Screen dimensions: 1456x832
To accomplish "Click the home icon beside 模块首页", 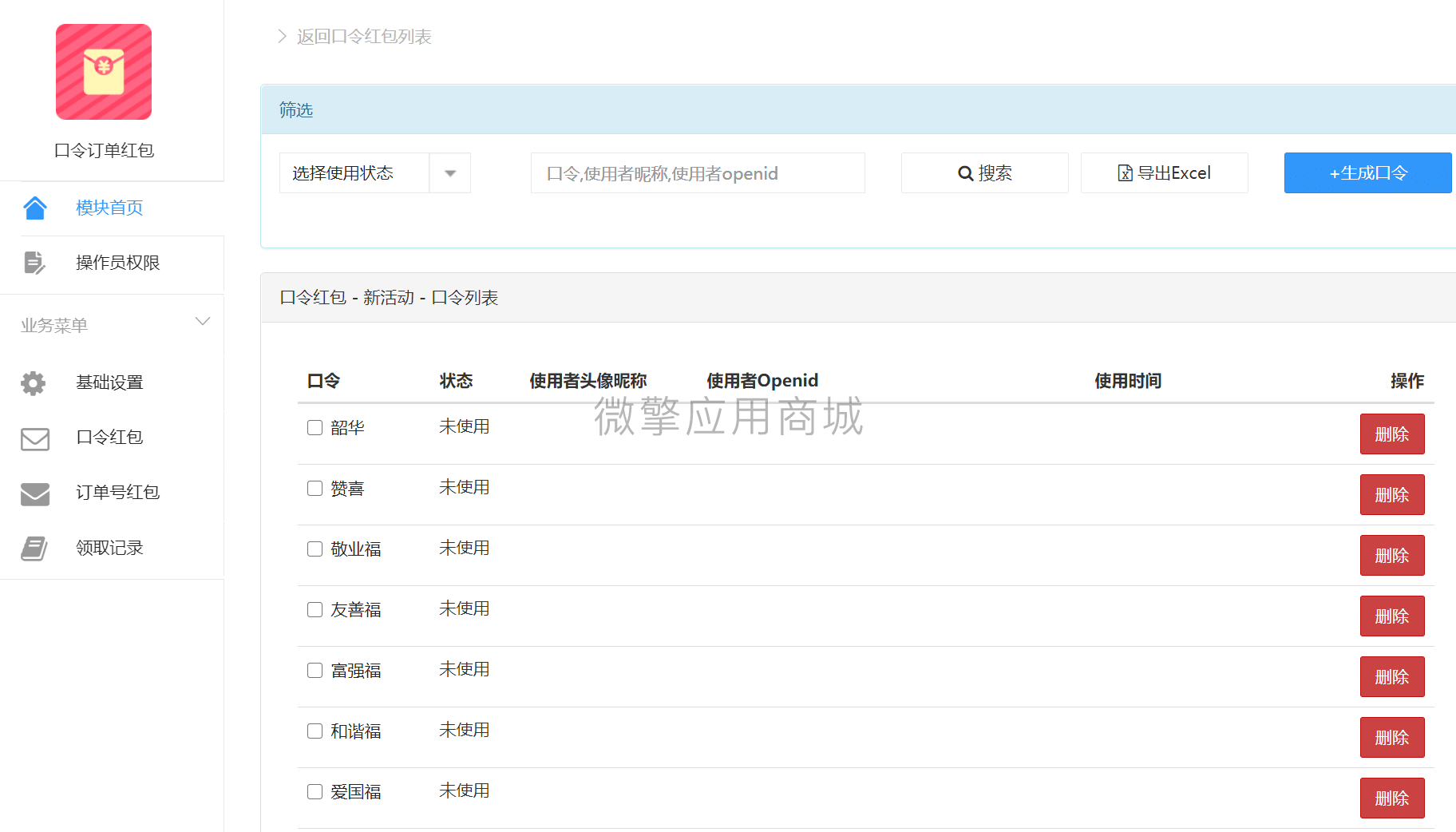I will (35, 208).
